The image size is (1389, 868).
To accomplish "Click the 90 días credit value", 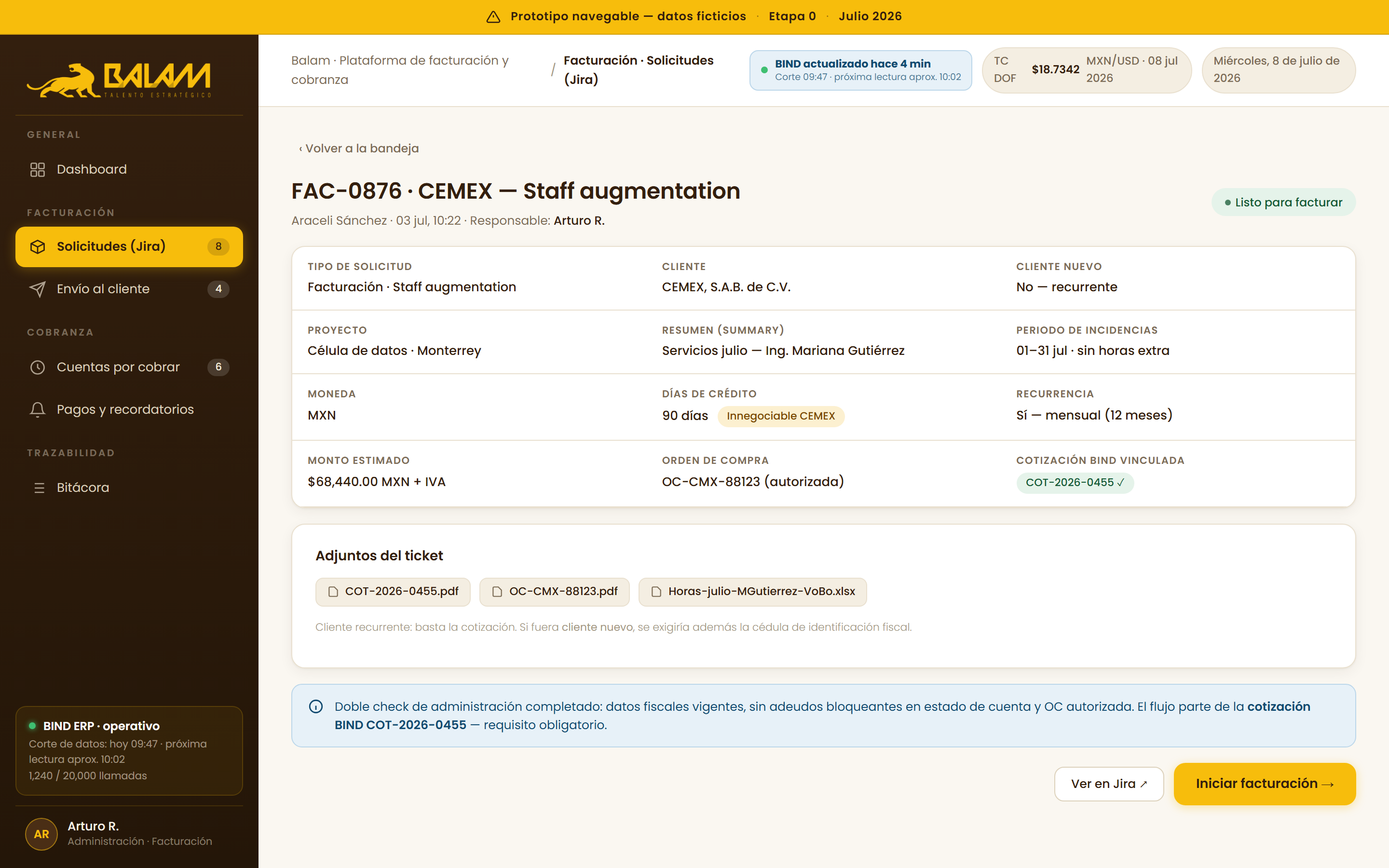I will [x=685, y=416].
